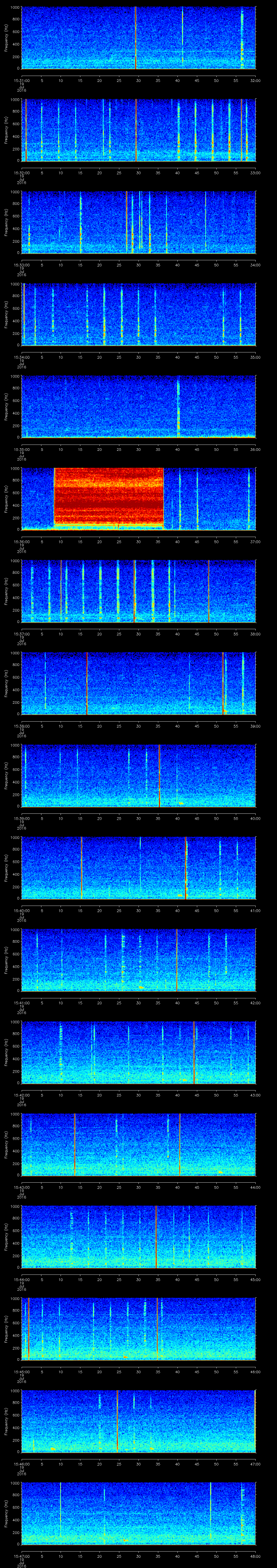Click the '36:00' end time label
This screenshot has width=277, height=1568.
click(x=255, y=449)
